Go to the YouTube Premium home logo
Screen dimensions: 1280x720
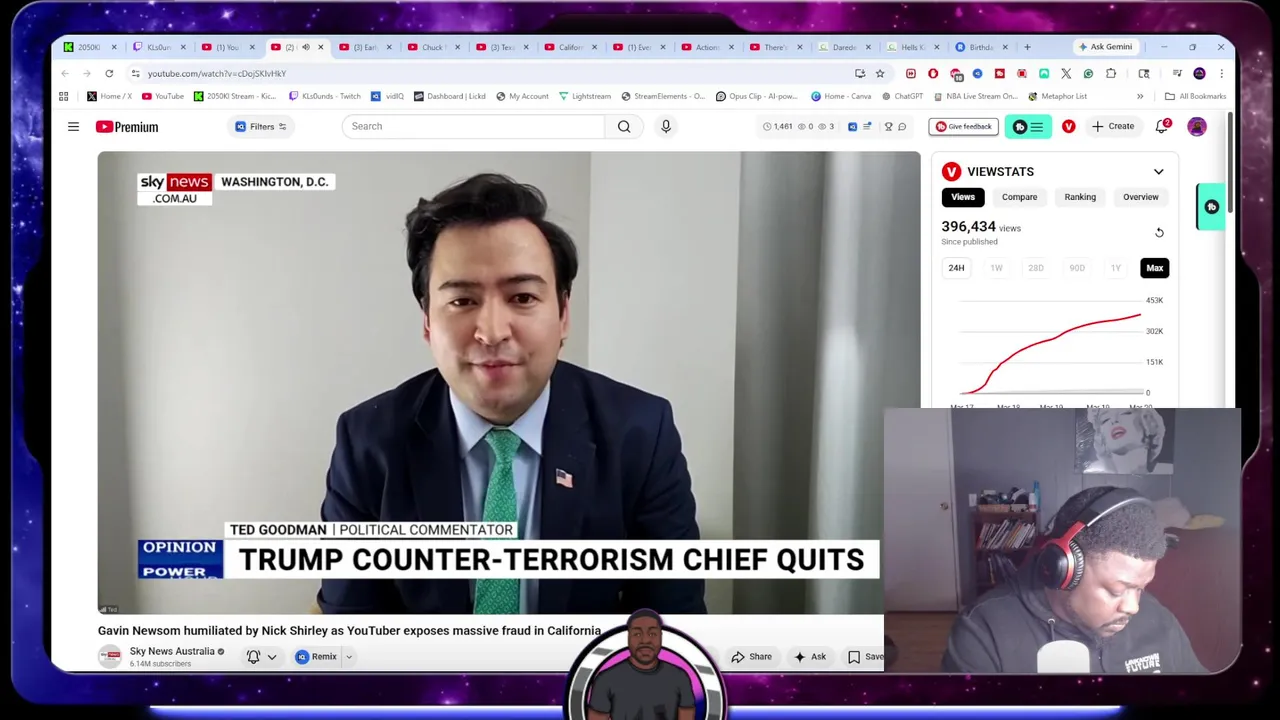127,127
